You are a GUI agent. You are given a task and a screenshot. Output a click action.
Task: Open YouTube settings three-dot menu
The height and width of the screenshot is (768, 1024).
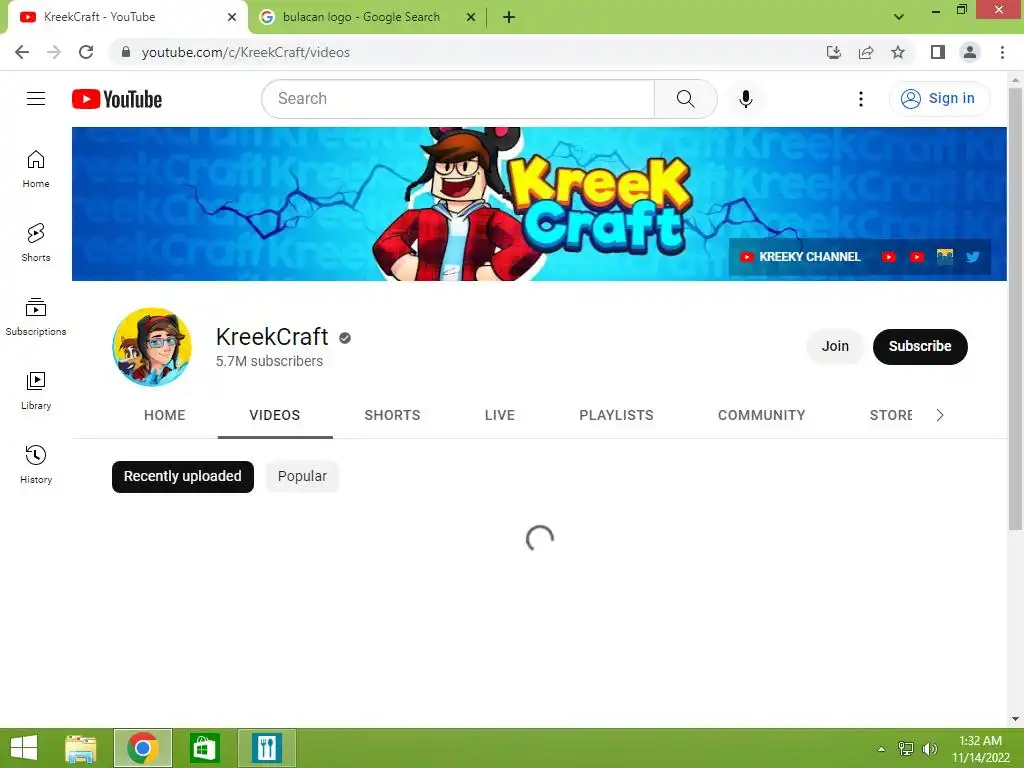(861, 99)
